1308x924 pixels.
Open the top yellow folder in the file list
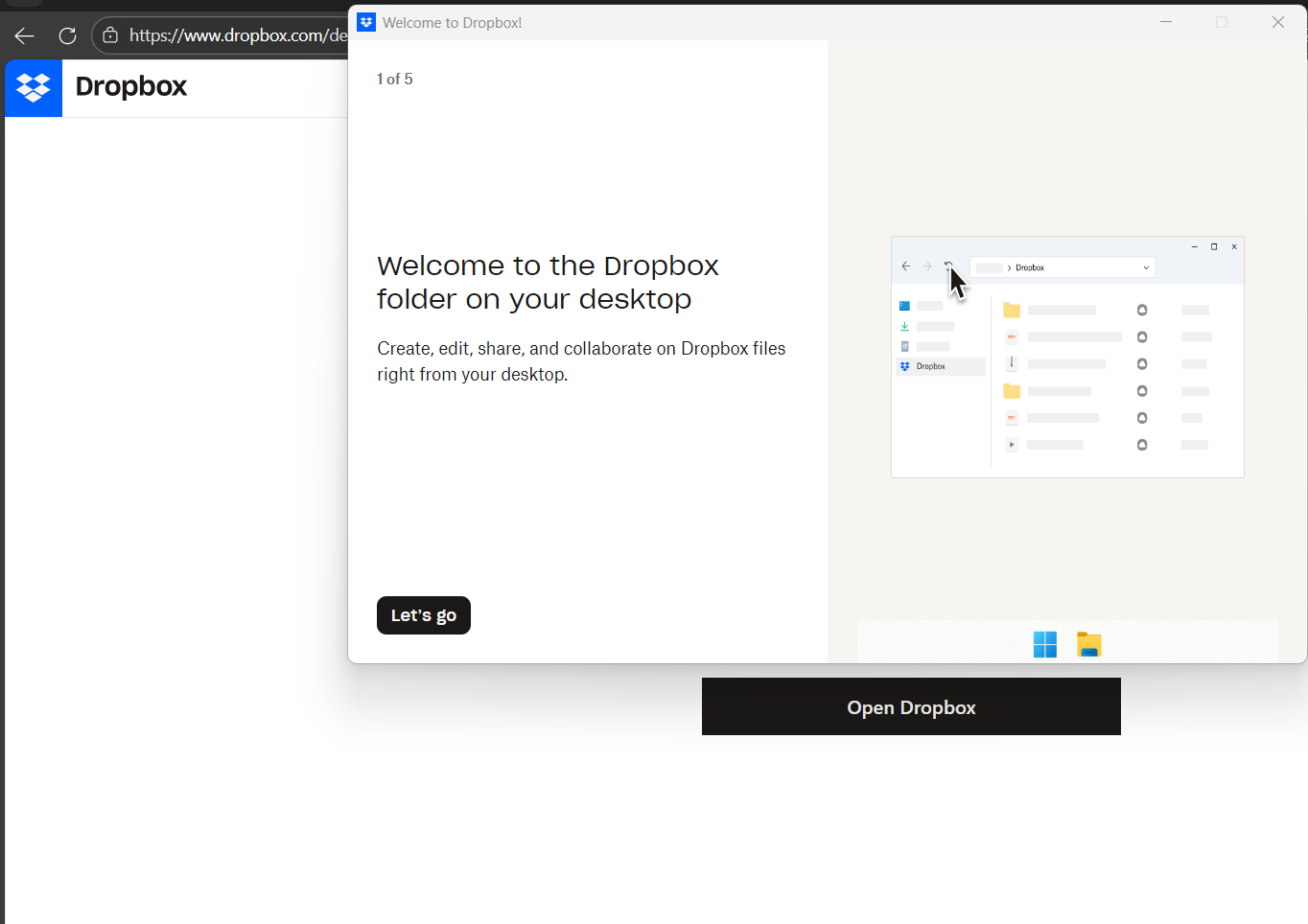(x=1012, y=310)
